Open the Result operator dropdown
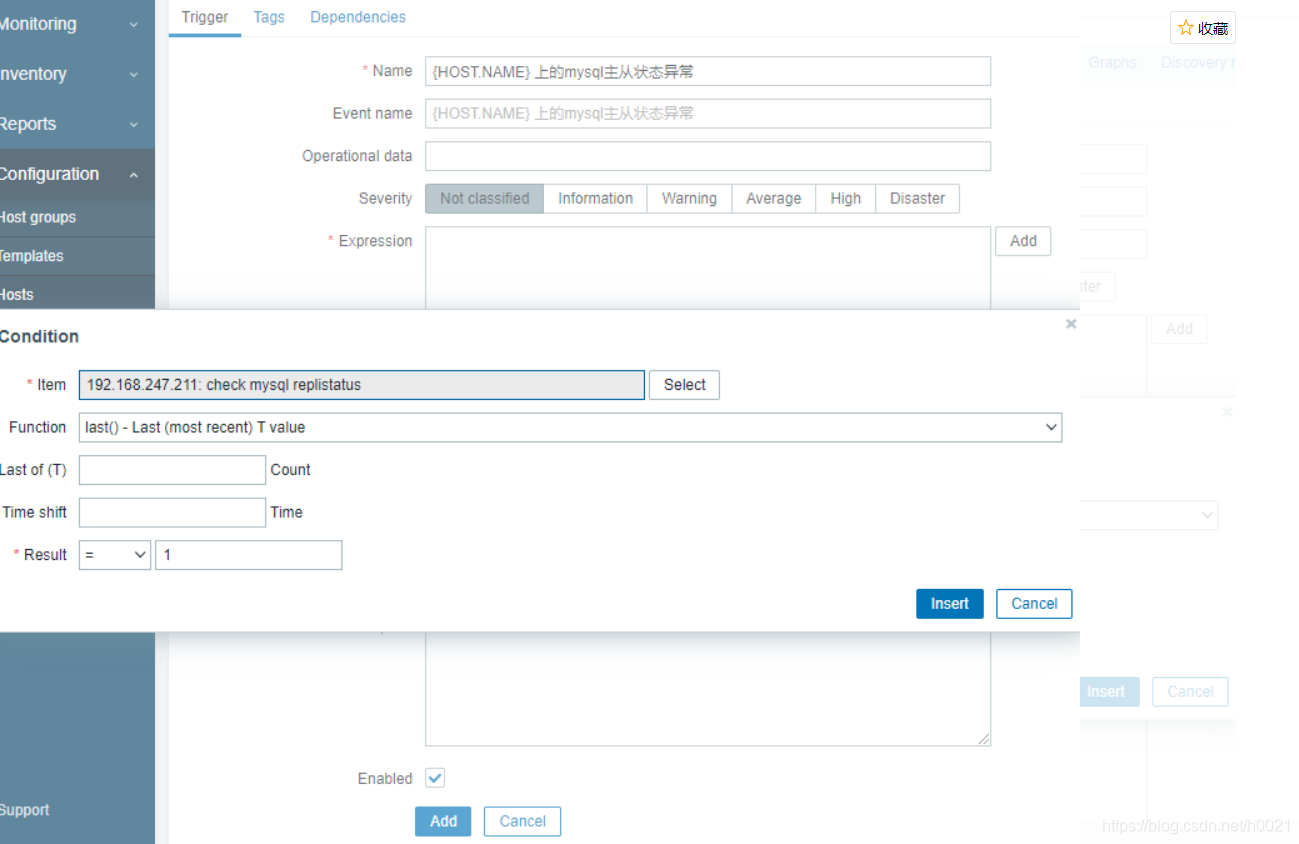The height and width of the screenshot is (844, 1299). tap(114, 555)
